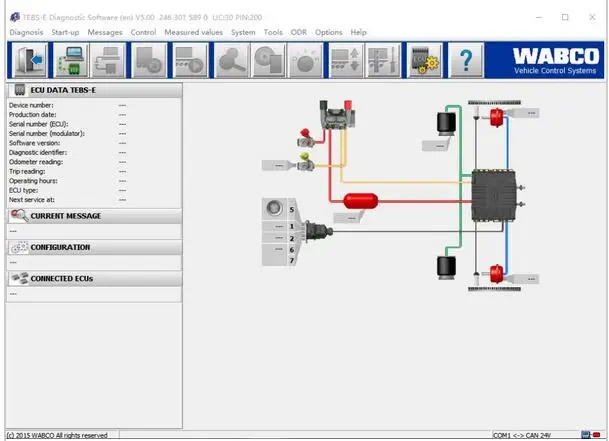Click the yellow coupling head icon
Screen dimensions: 609x441
(x=306, y=162)
